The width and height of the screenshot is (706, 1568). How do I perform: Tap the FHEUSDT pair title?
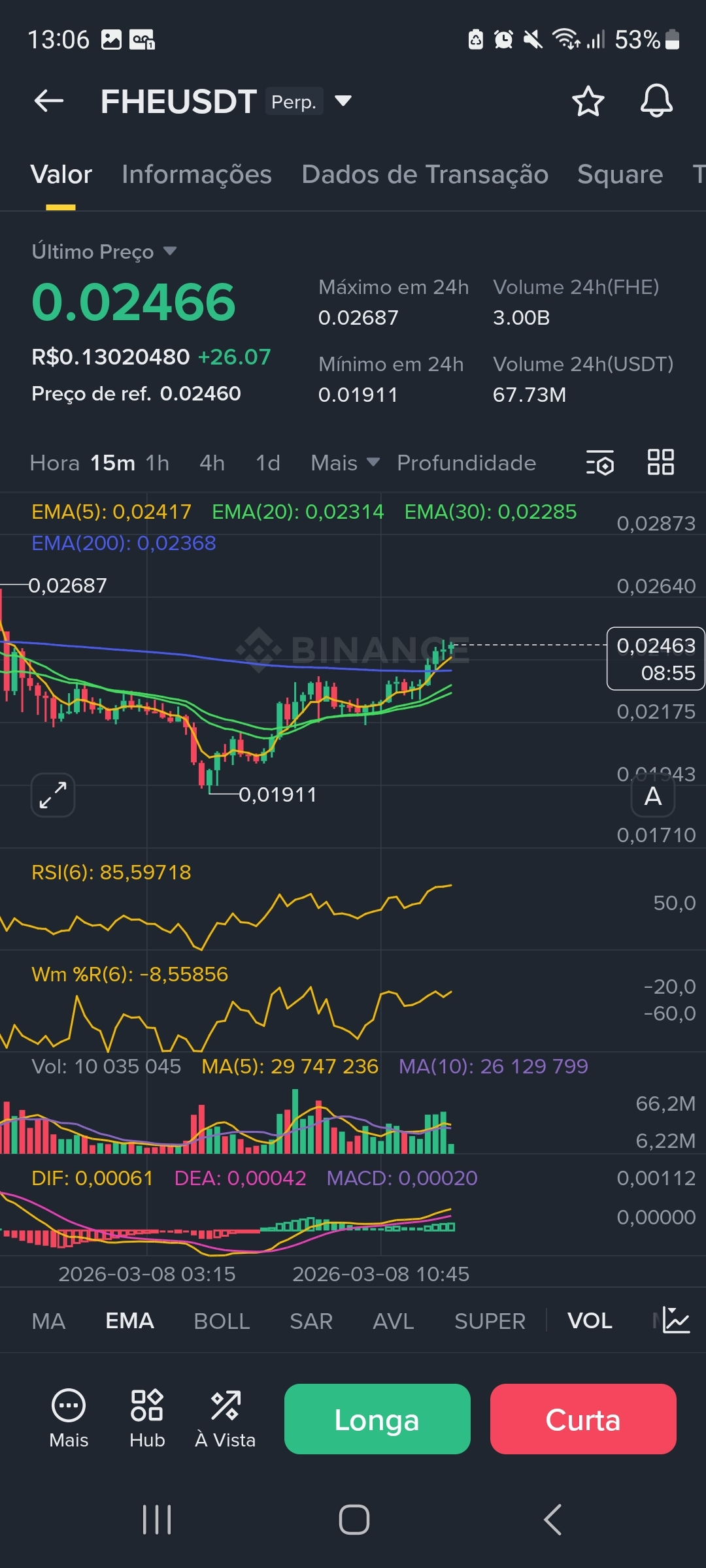tap(178, 101)
